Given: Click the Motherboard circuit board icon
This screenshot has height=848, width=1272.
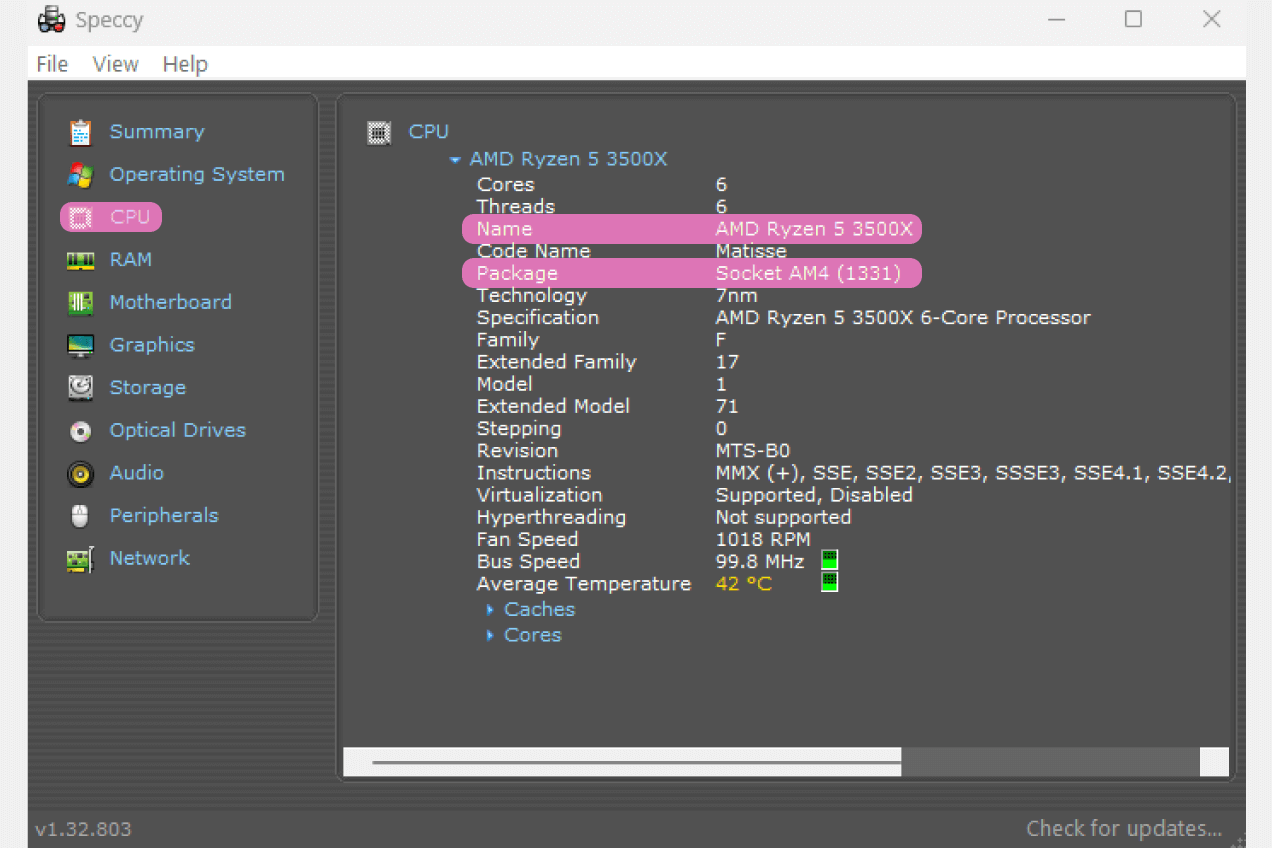Looking at the screenshot, I should pyautogui.click(x=80, y=303).
